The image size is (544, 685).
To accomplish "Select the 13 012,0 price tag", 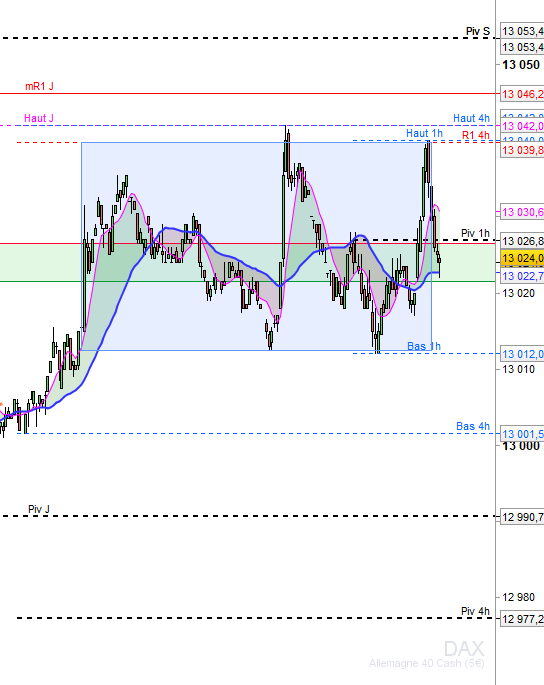I will [x=522, y=354].
